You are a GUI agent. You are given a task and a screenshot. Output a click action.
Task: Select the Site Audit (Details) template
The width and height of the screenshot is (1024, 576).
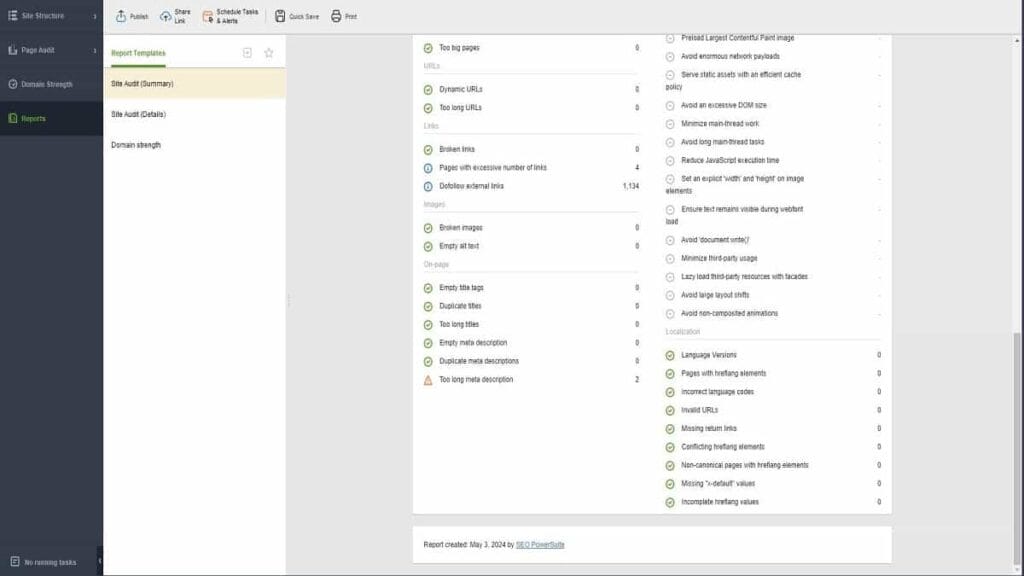click(139, 114)
